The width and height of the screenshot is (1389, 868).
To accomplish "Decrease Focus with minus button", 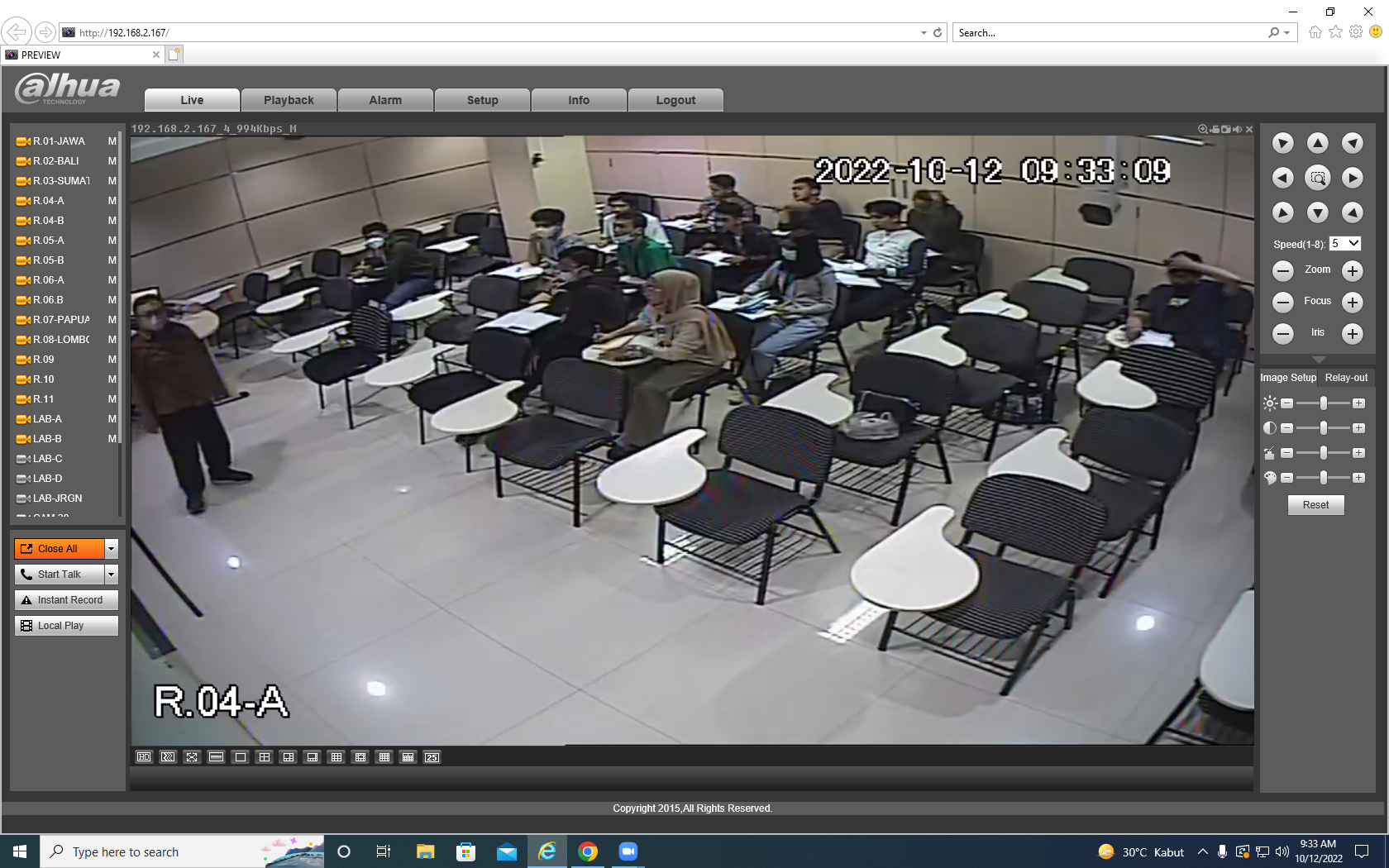I will 1282,302.
